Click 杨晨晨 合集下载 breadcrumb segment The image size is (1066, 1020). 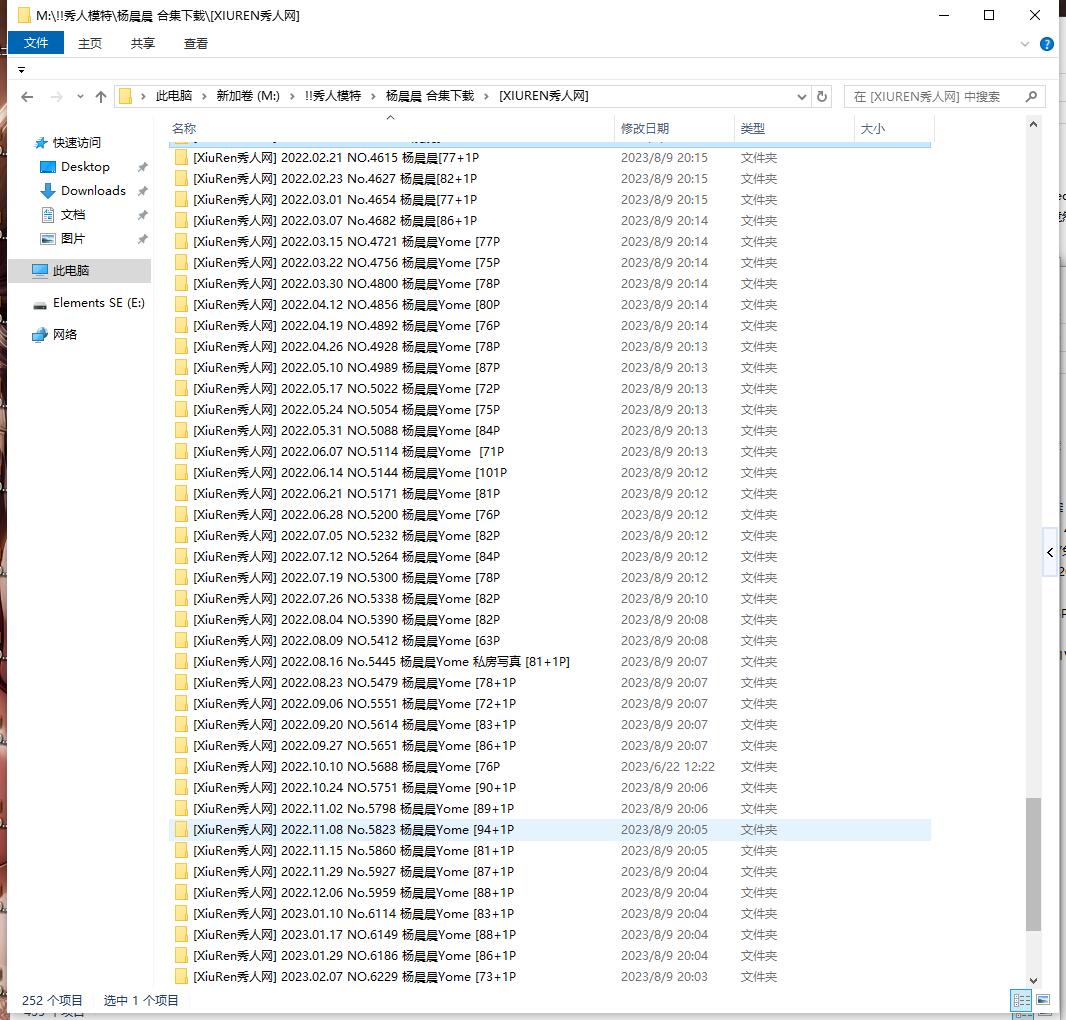coord(430,96)
